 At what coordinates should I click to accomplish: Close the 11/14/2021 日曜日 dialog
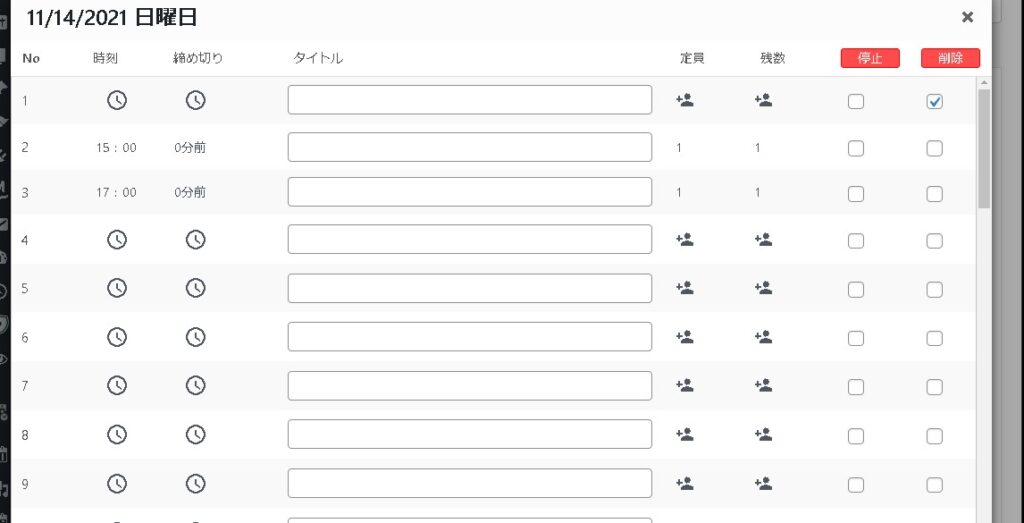tap(967, 17)
